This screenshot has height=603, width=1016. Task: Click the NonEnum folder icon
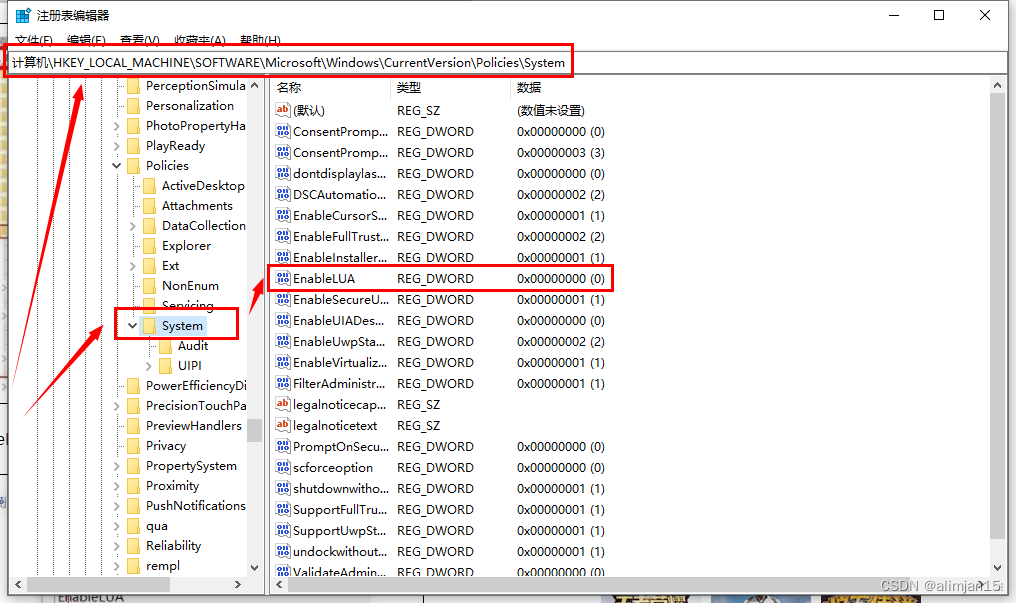(150, 286)
